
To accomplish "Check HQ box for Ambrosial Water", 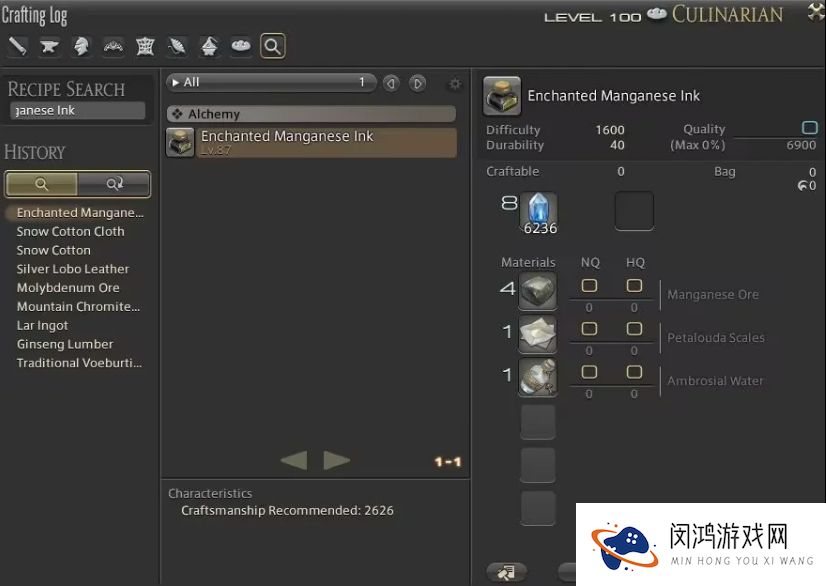I will point(634,372).
